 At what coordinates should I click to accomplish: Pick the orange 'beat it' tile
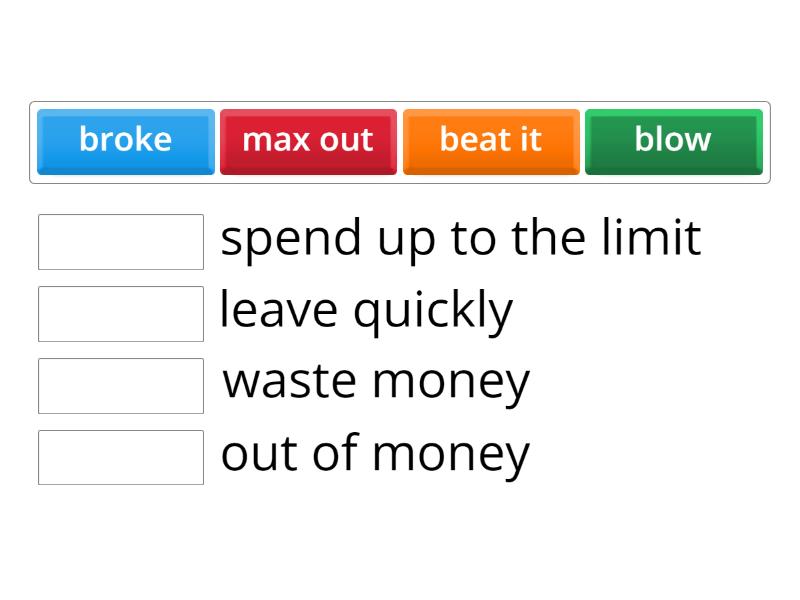(x=491, y=141)
